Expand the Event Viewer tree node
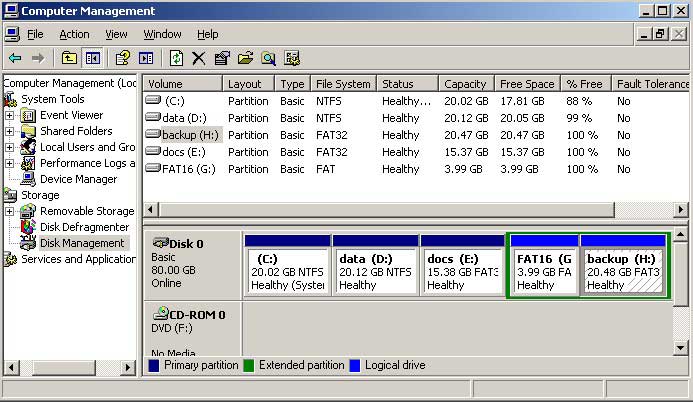The width and height of the screenshot is (693, 402). 10,115
